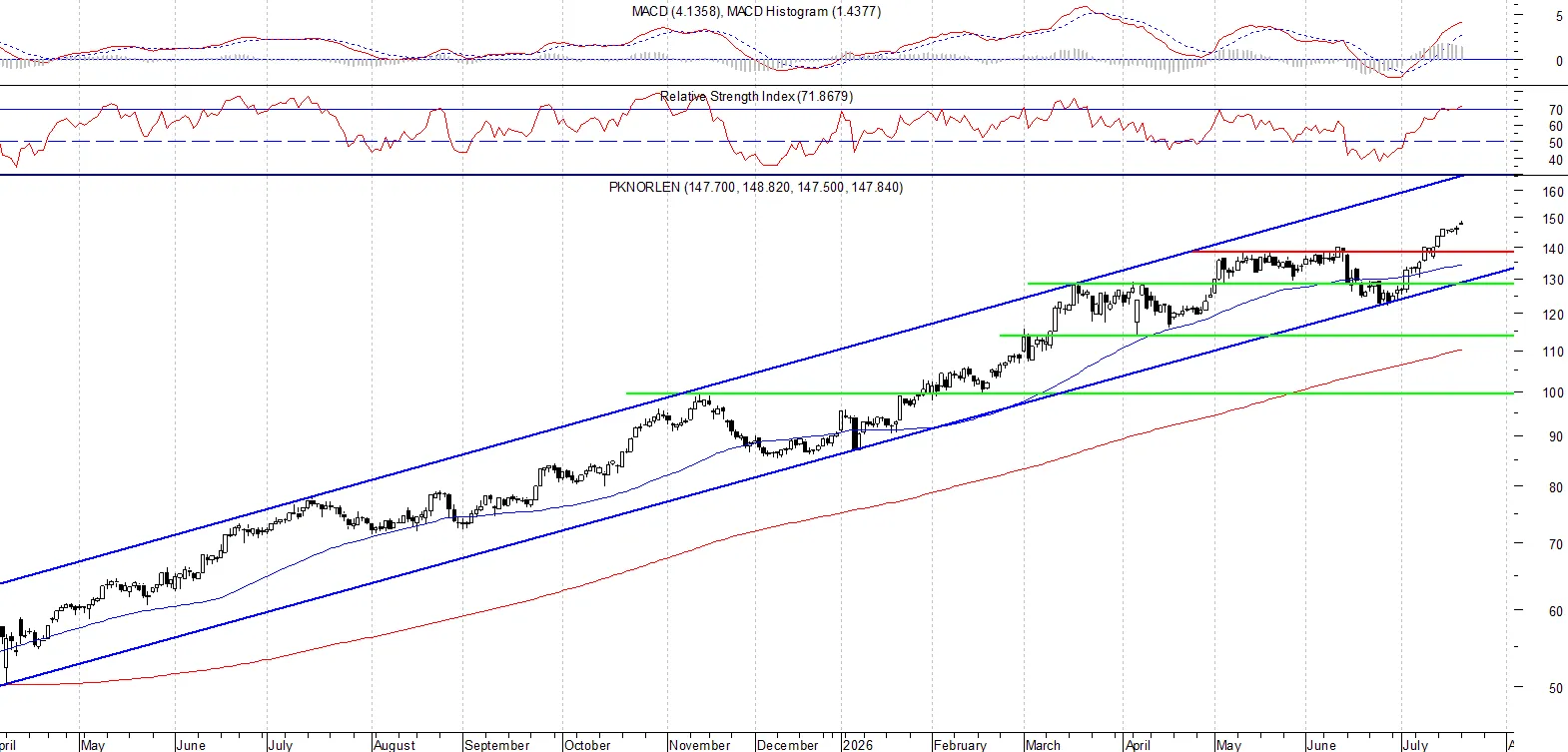Select the 140 price axis label
This screenshot has width=1568, height=752.
(x=1553, y=249)
